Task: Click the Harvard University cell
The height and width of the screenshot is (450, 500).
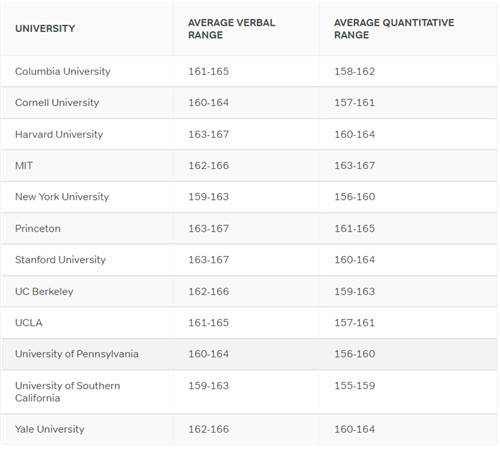Action: point(59,134)
